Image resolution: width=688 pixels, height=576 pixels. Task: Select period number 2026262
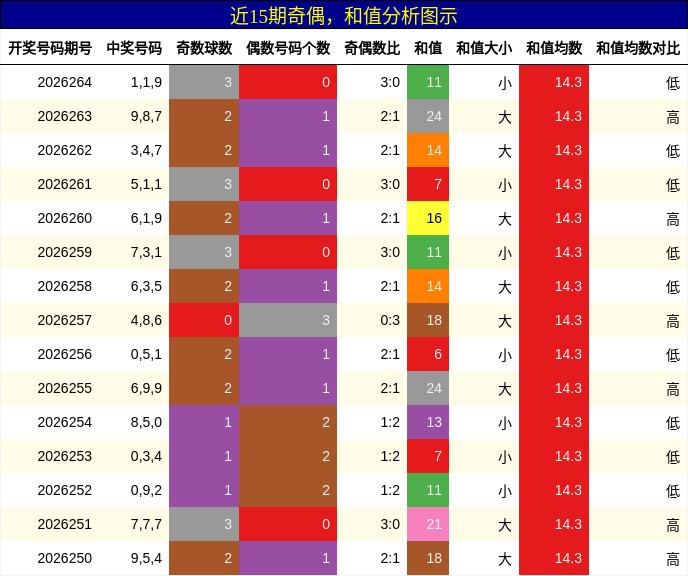pos(64,150)
